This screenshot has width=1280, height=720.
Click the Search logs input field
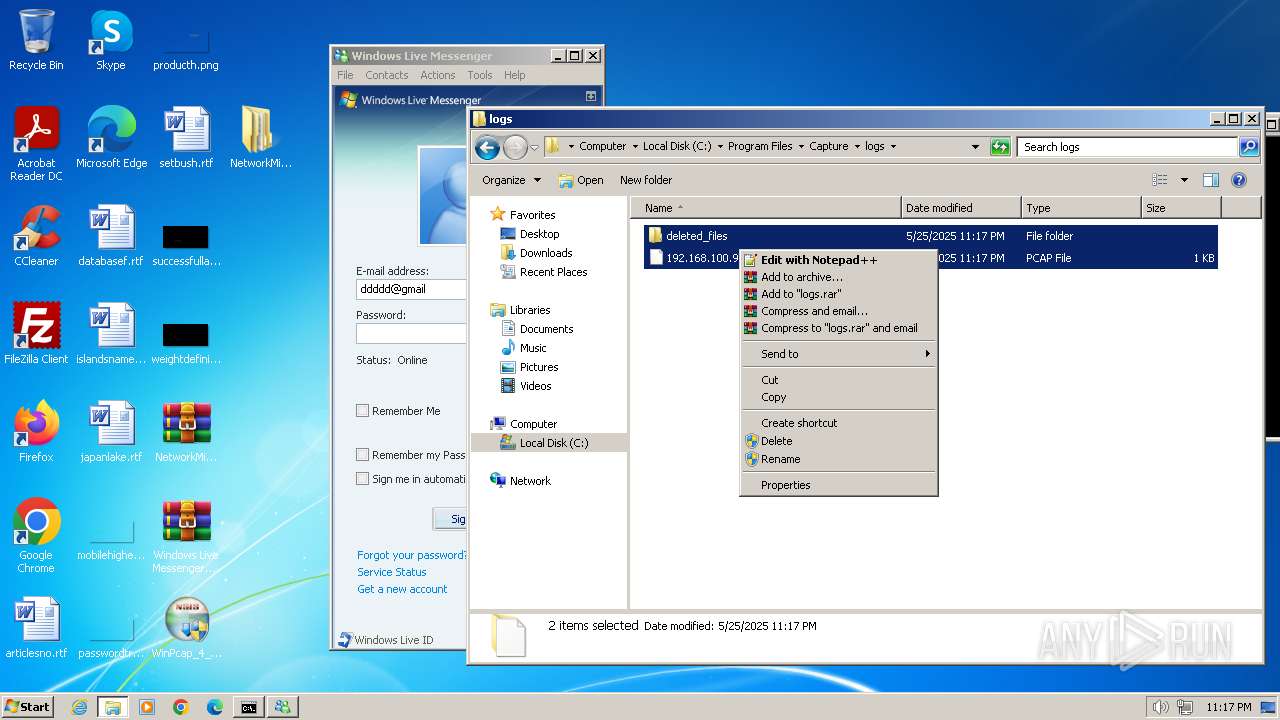[x=1128, y=146]
